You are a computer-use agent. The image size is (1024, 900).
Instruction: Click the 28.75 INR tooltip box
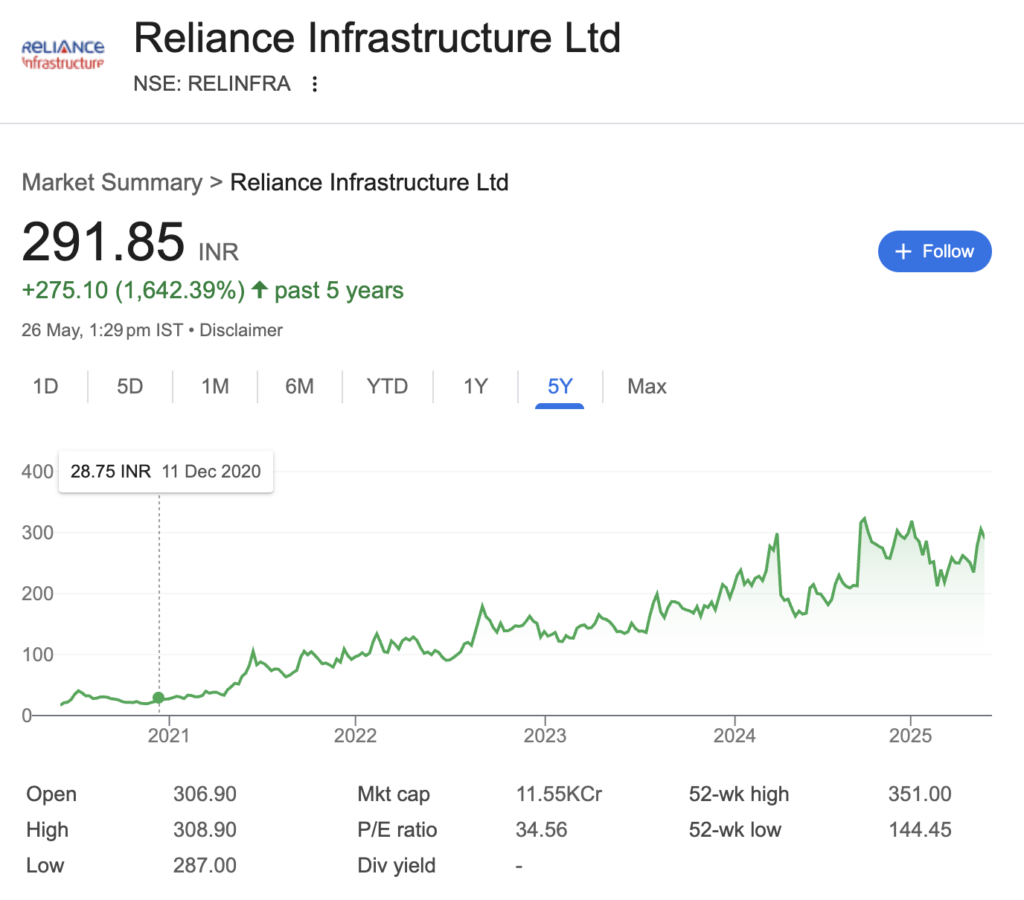click(166, 472)
